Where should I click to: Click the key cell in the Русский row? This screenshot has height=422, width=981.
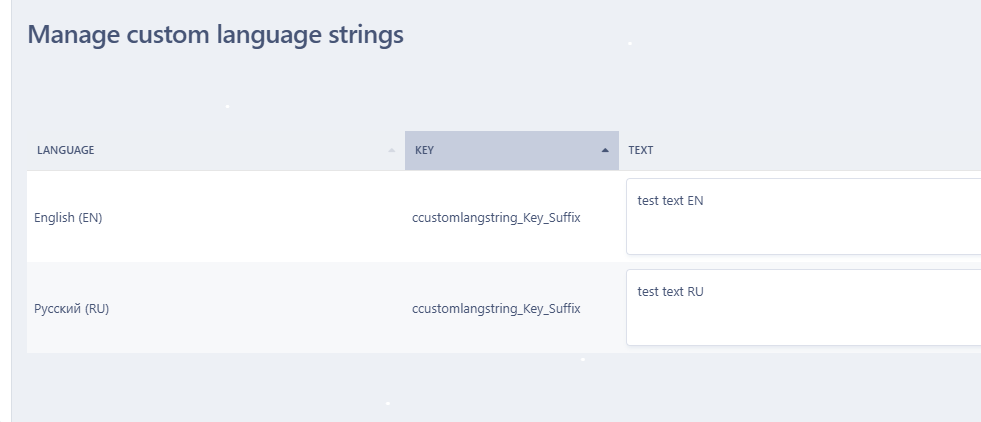(496, 308)
